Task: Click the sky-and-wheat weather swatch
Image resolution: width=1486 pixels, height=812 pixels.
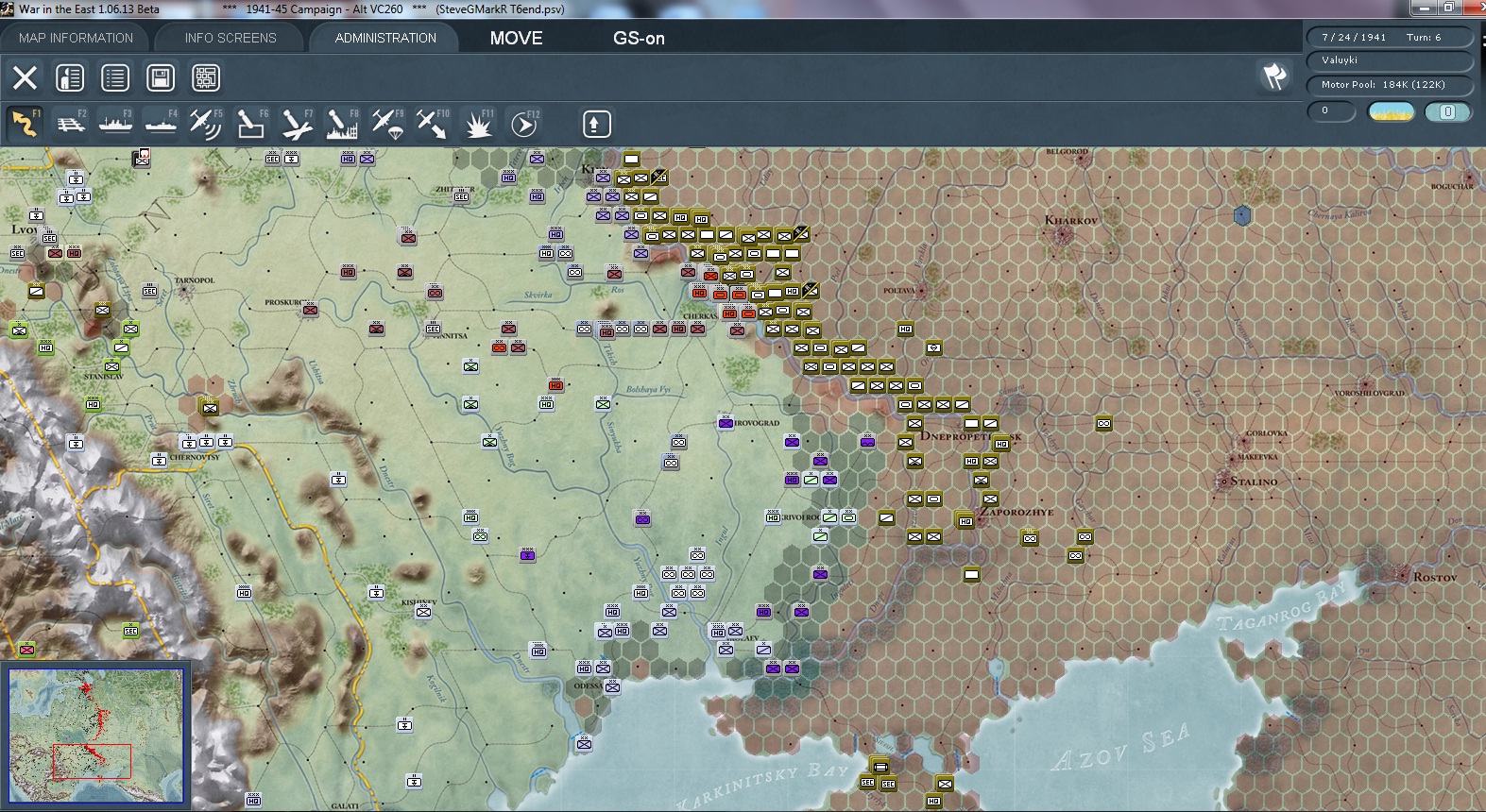Action: [x=1392, y=111]
